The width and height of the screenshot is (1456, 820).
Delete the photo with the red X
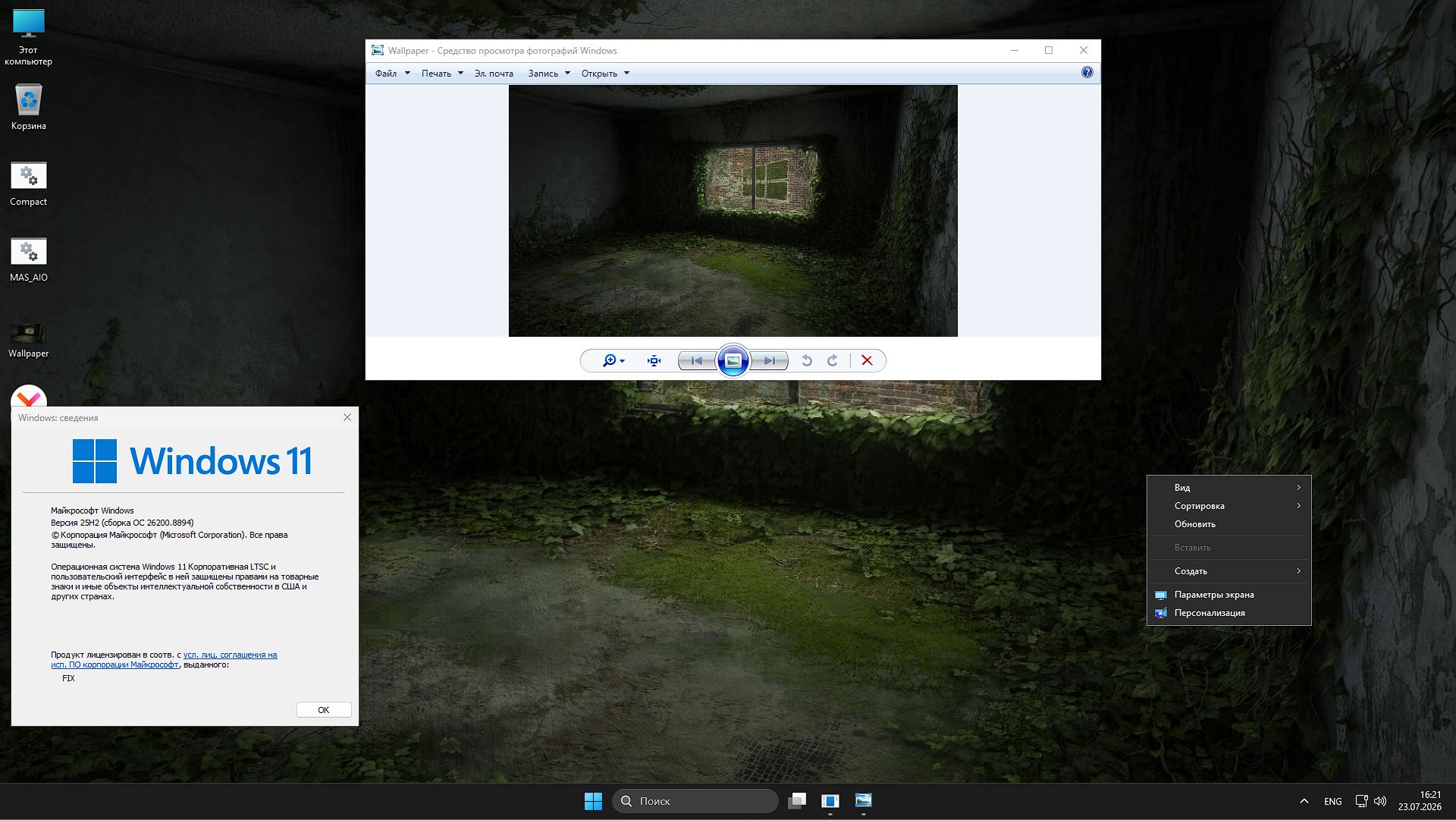click(867, 361)
